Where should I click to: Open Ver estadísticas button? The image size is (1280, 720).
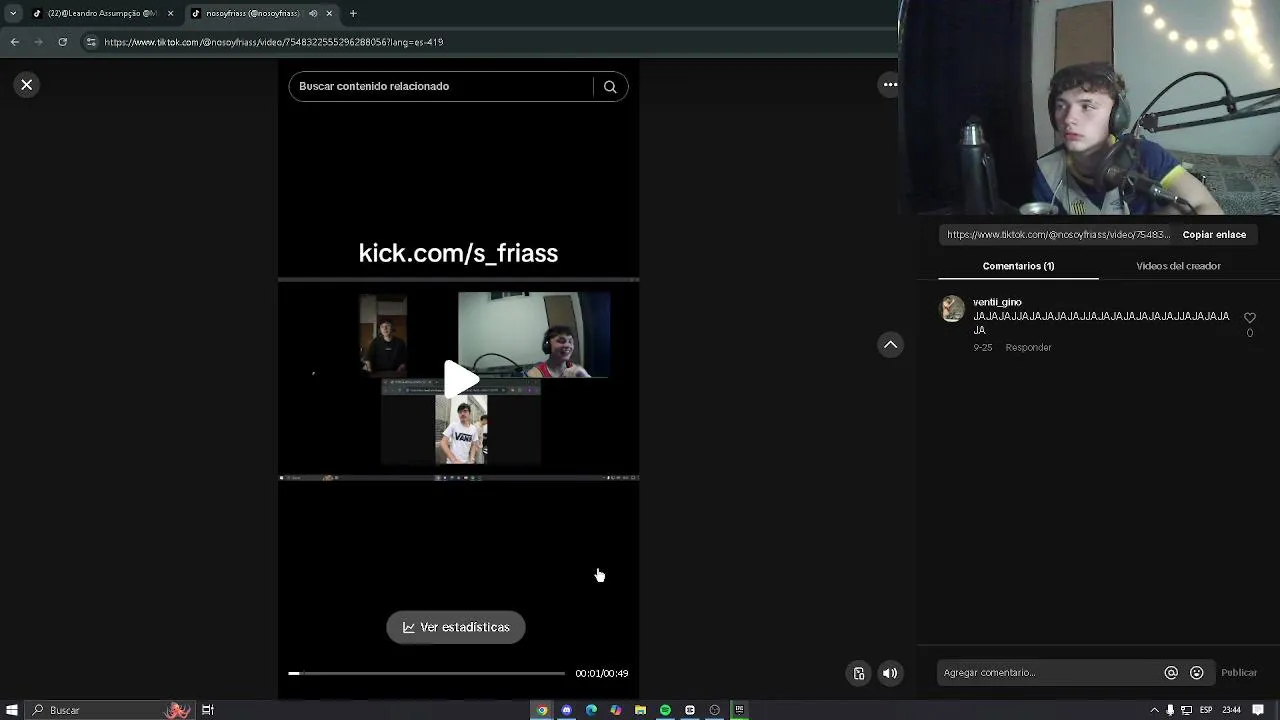point(456,627)
